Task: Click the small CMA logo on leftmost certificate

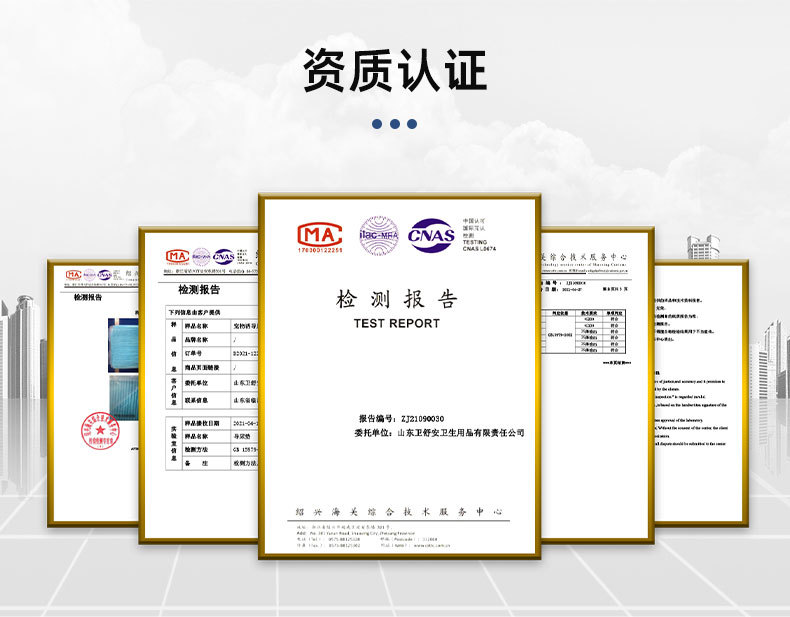Action: [x=74, y=275]
